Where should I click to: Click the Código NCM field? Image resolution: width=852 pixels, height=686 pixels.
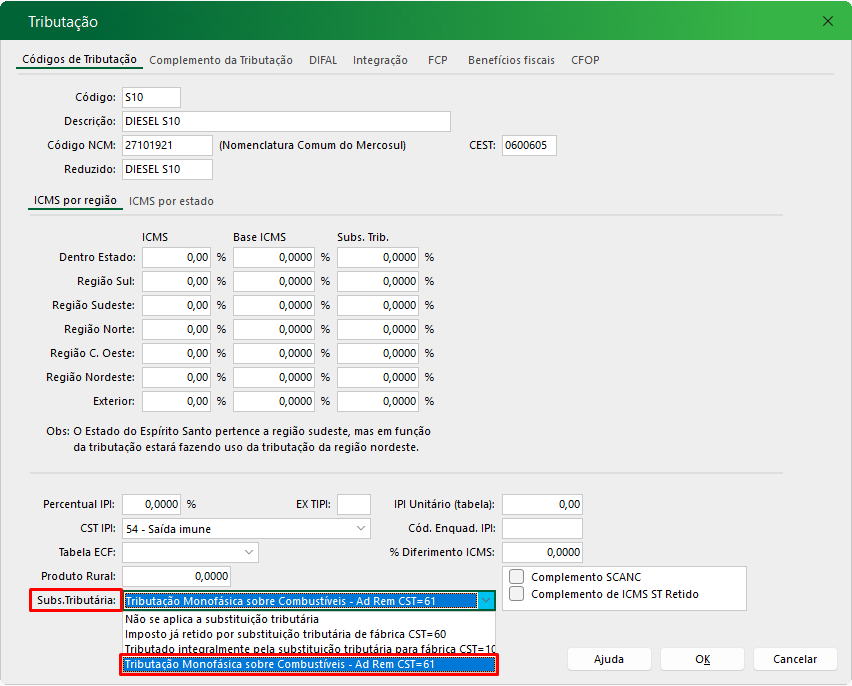pyautogui.click(x=167, y=145)
